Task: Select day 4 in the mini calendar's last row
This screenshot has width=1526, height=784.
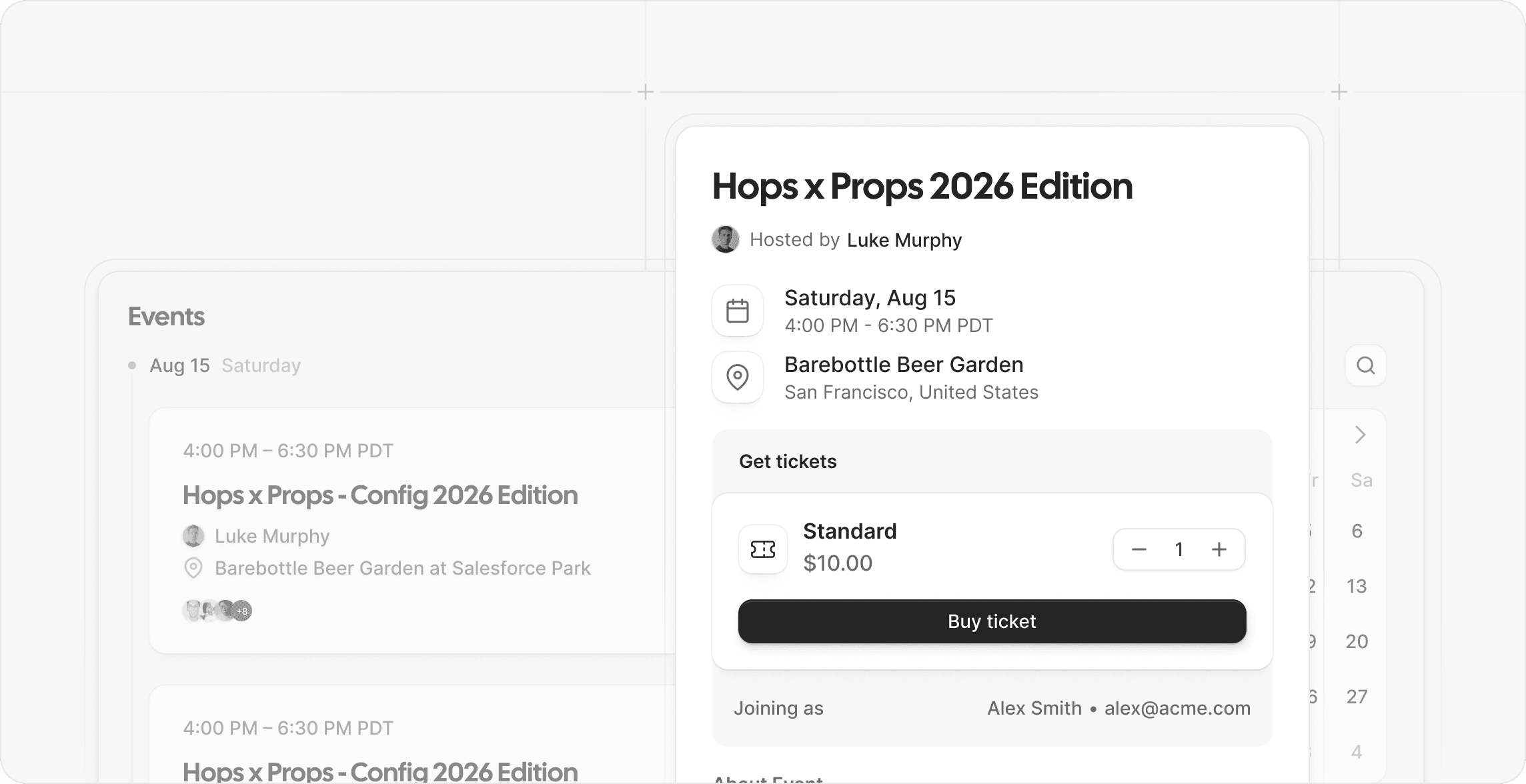Action: coord(1357,752)
